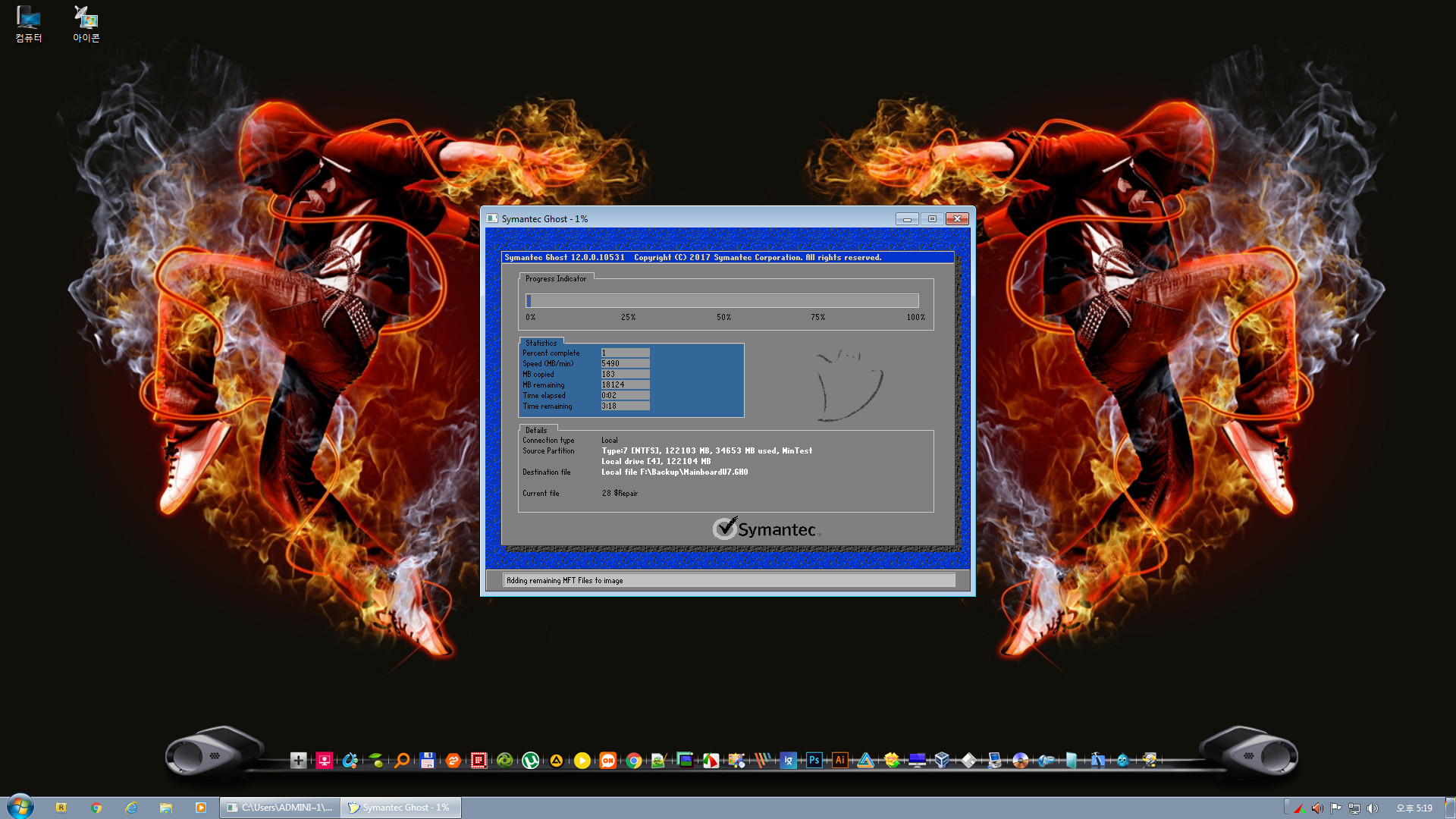Minimize the Symantec Ghost window
Screen dimensions: 1456x819
[907, 219]
